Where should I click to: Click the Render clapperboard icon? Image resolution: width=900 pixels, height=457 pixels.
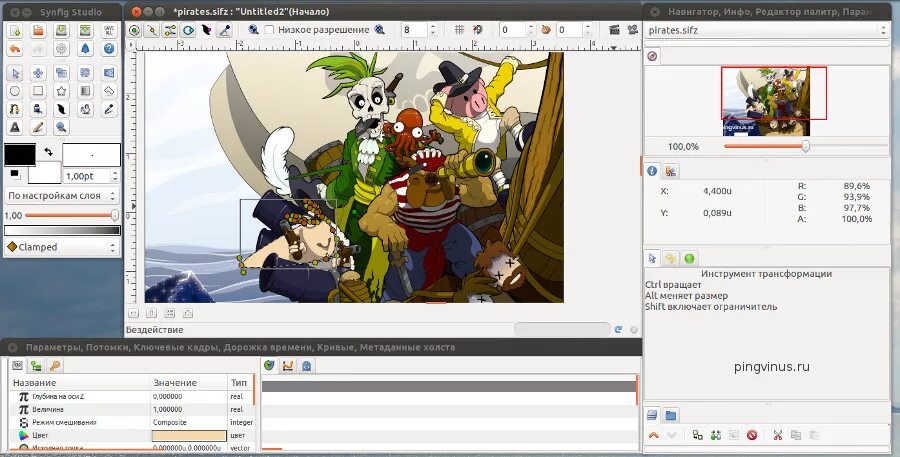coord(615,30)
